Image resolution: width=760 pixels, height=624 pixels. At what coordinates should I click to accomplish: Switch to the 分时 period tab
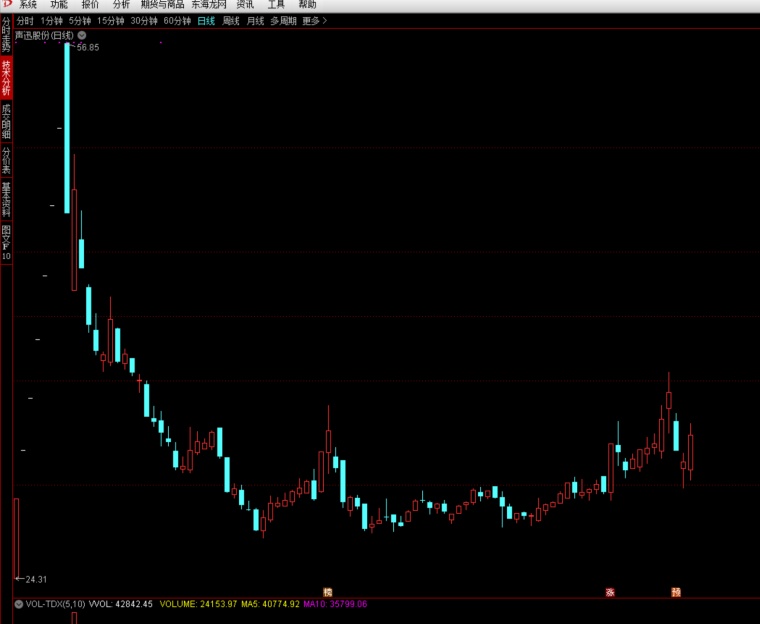(x=25, y=21)
